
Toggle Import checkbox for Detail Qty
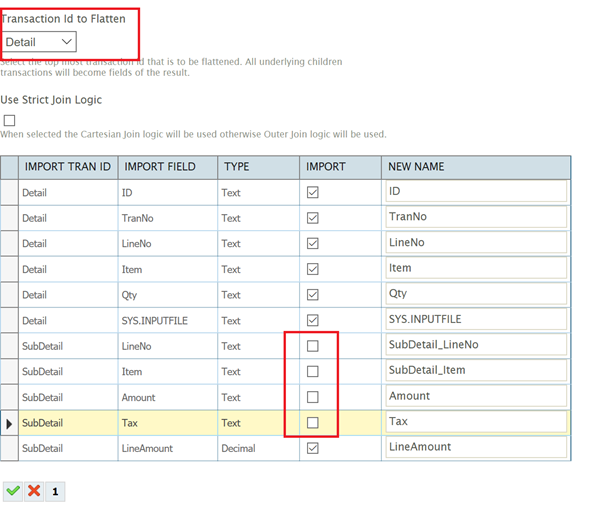point(312,294)
